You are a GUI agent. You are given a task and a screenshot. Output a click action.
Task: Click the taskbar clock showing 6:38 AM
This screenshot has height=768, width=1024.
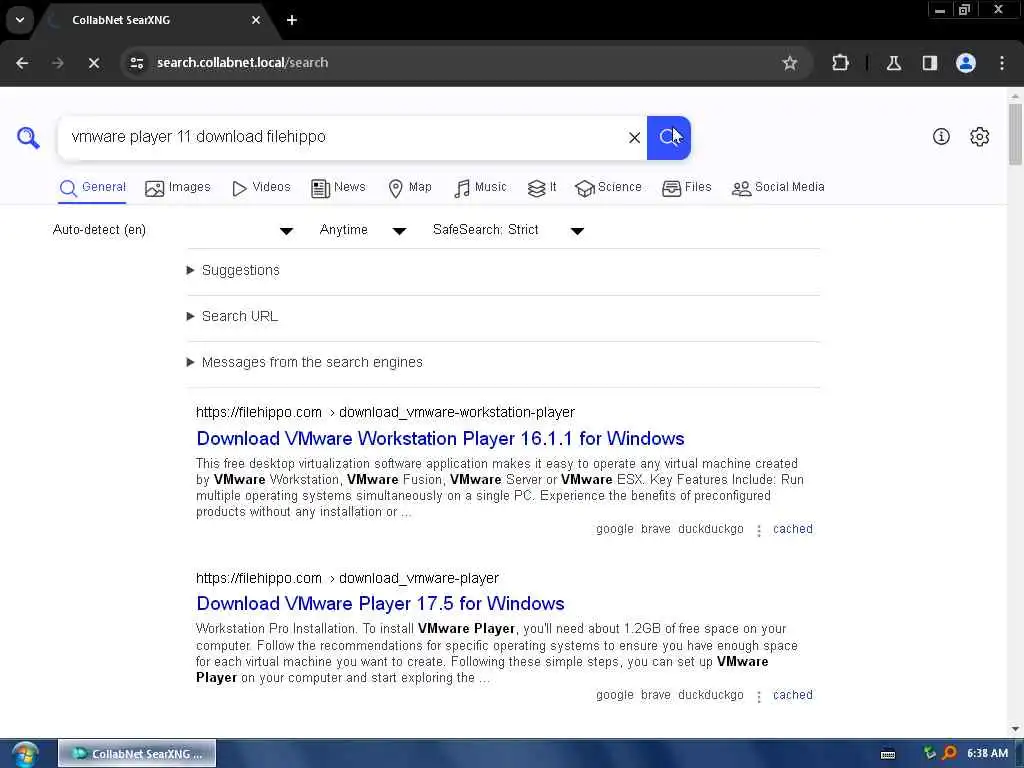(987, 754)
